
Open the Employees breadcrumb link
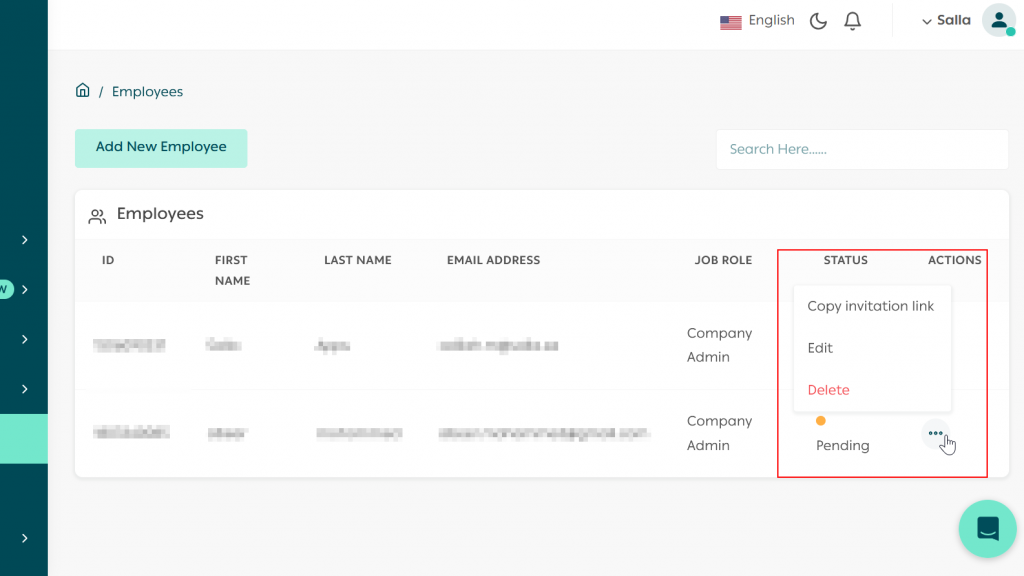pyautogui.click(x=147, y=92)
